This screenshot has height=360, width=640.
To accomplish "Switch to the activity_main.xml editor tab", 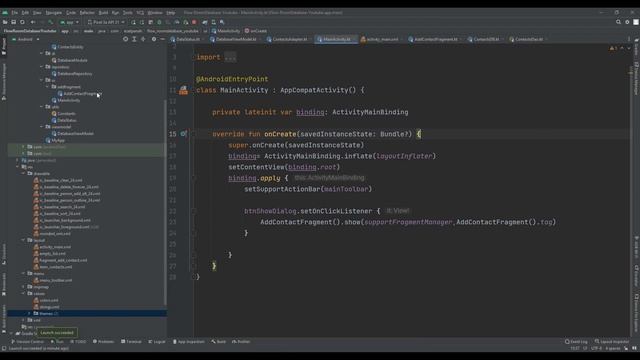I will click(x=382, y=39).
